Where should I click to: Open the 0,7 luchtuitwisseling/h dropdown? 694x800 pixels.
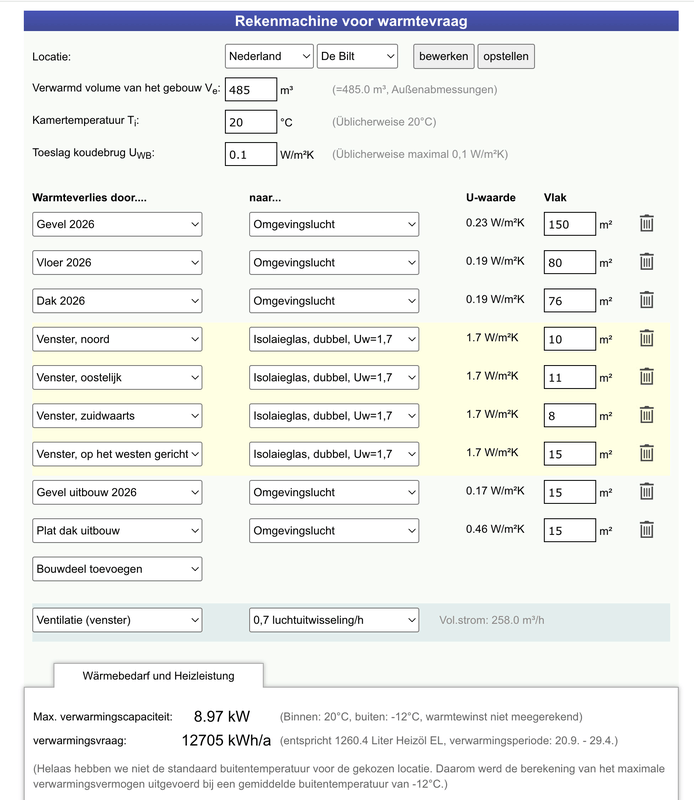point(333,620)
